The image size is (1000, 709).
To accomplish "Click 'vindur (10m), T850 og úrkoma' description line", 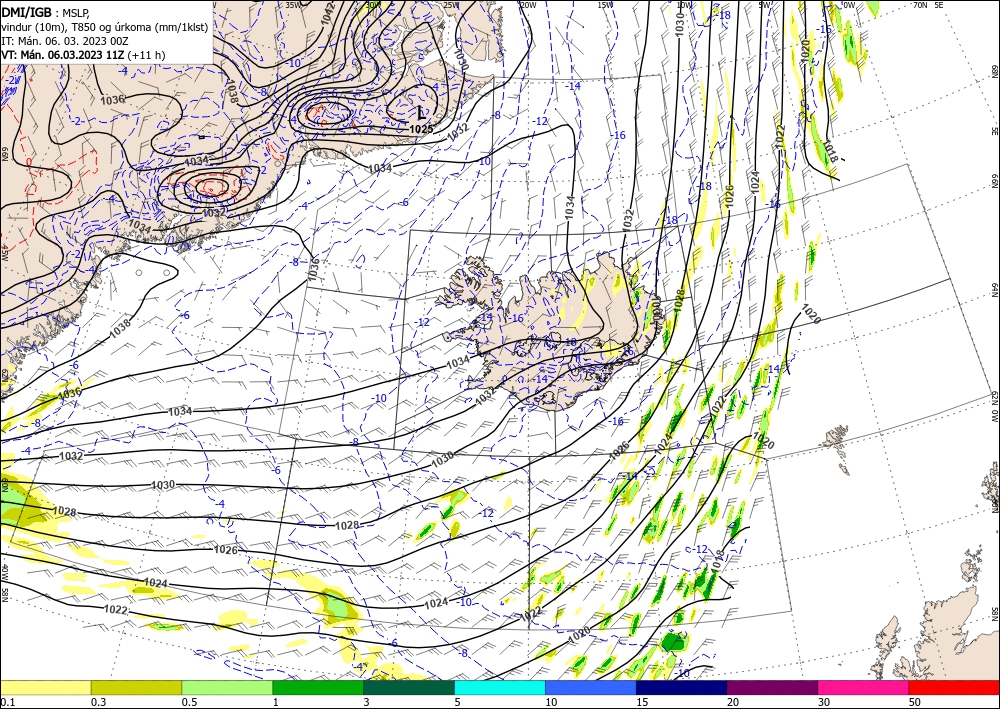I will coord(105,26).
